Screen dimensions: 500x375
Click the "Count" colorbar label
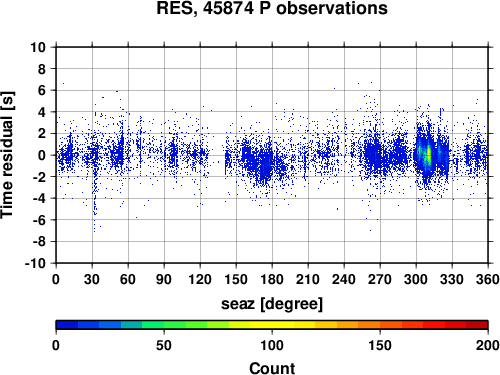(272, 368)
